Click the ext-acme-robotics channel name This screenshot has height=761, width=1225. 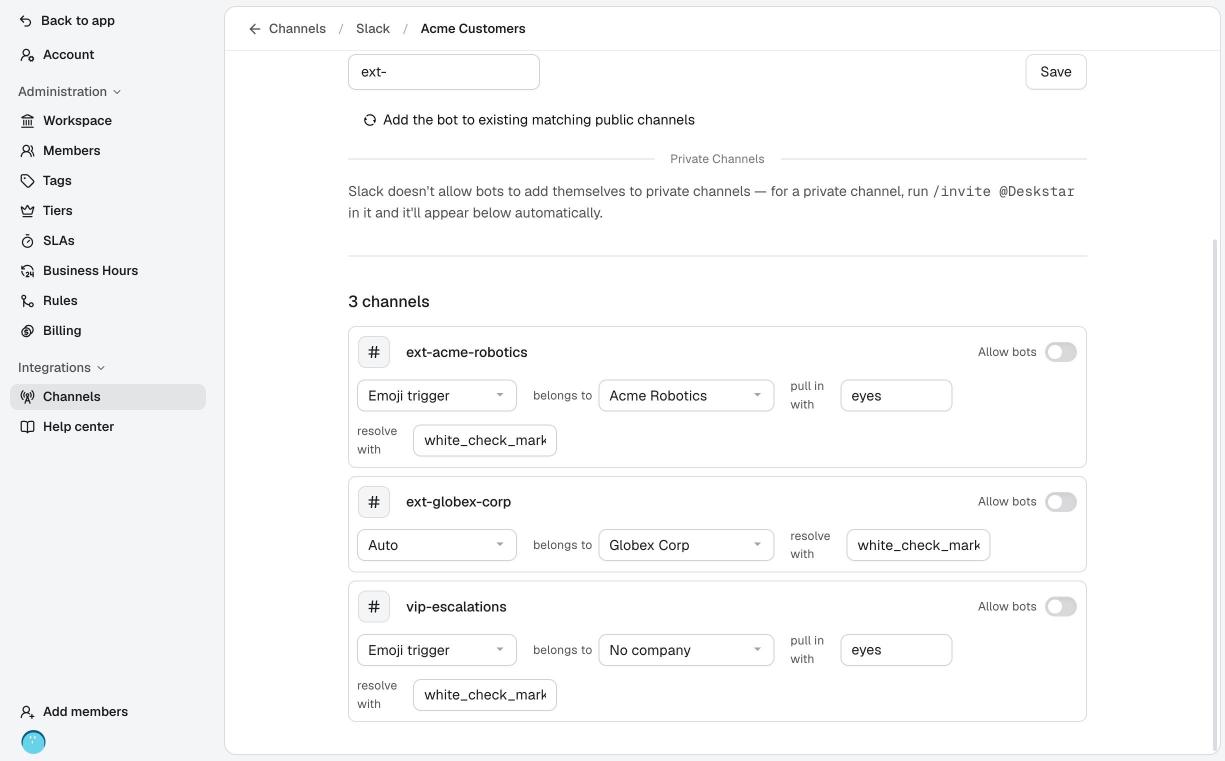[466, 352]
